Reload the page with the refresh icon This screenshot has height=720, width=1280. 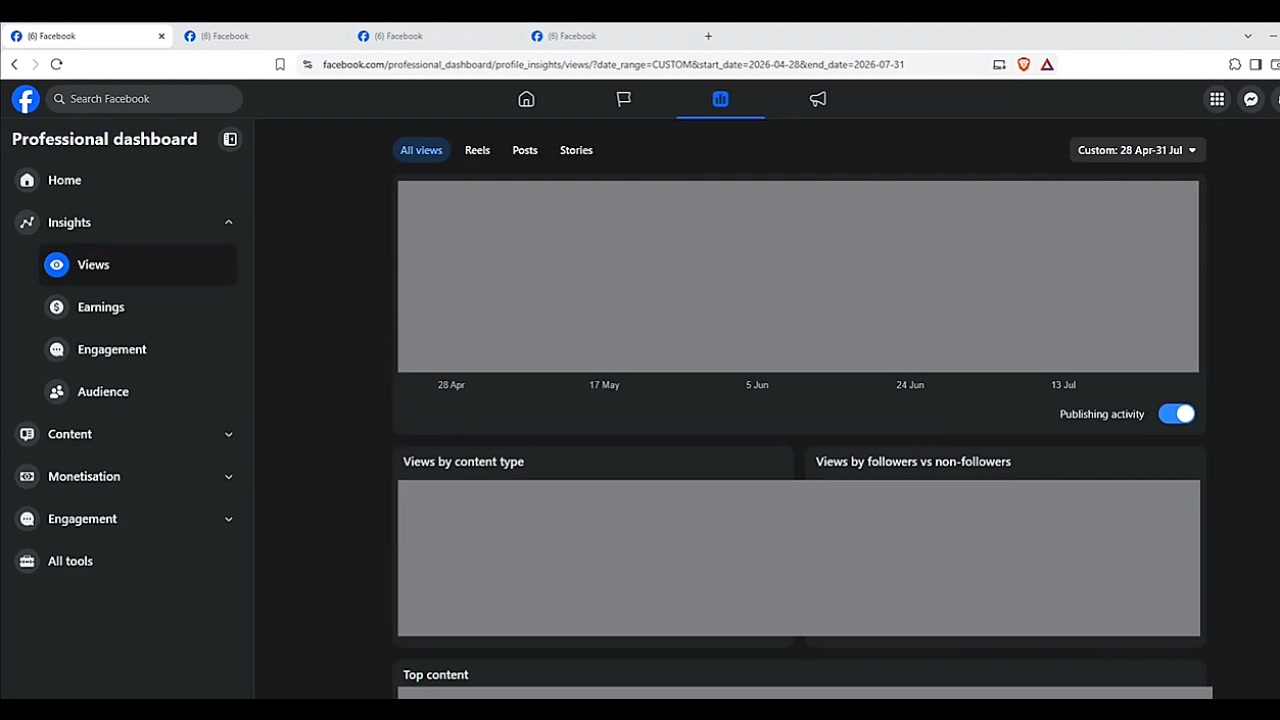56,64
